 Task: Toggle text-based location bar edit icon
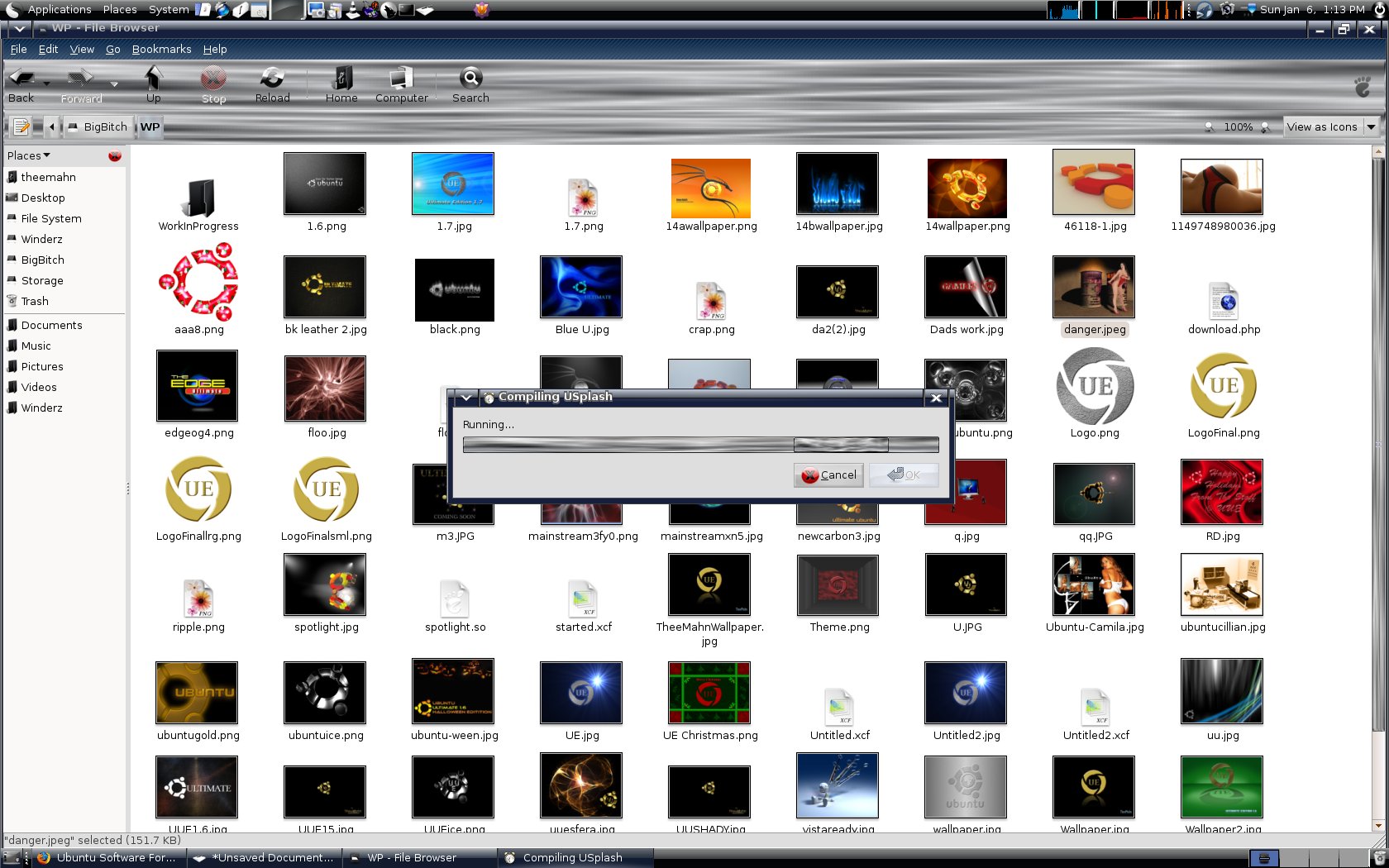click(x=21, y=126)
